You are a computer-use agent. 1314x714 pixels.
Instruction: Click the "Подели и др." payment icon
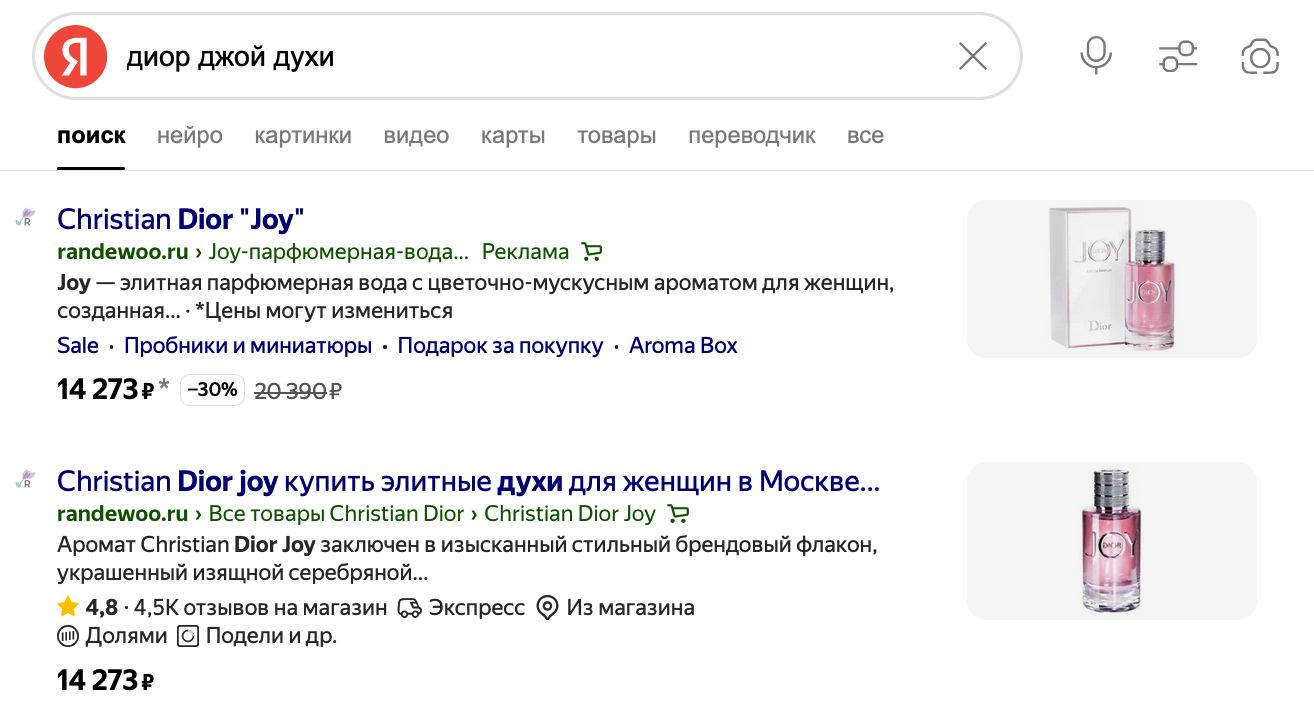coord(188,636)
